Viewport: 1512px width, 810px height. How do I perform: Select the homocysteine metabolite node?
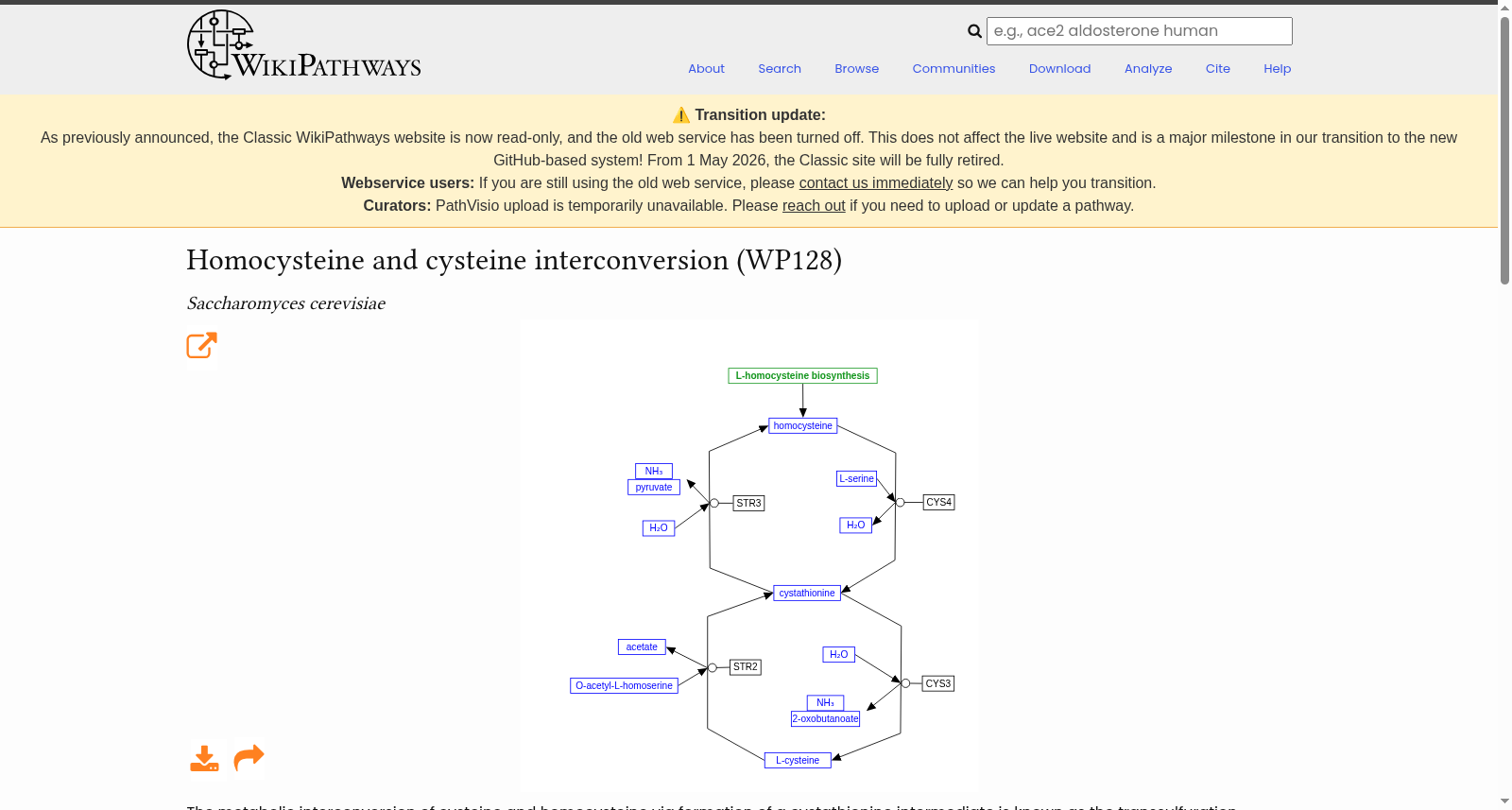tap(803, 426)
